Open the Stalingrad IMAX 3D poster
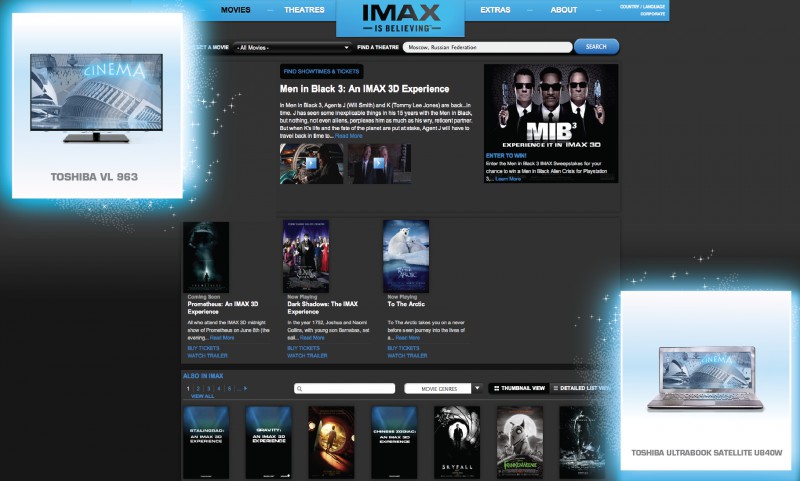 point(206,442)
